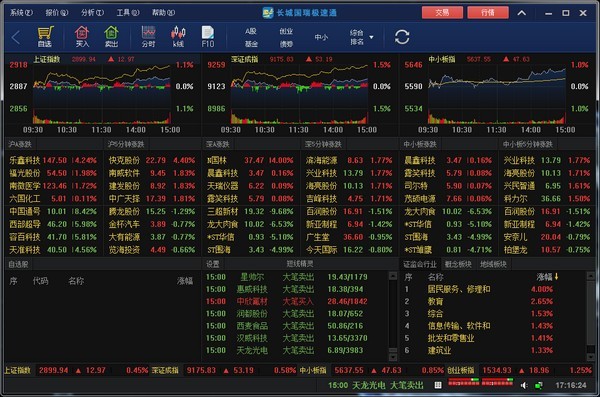Click the red 交易 button
The width and height of the screenshot is (600, 397).
coord(442,13)
